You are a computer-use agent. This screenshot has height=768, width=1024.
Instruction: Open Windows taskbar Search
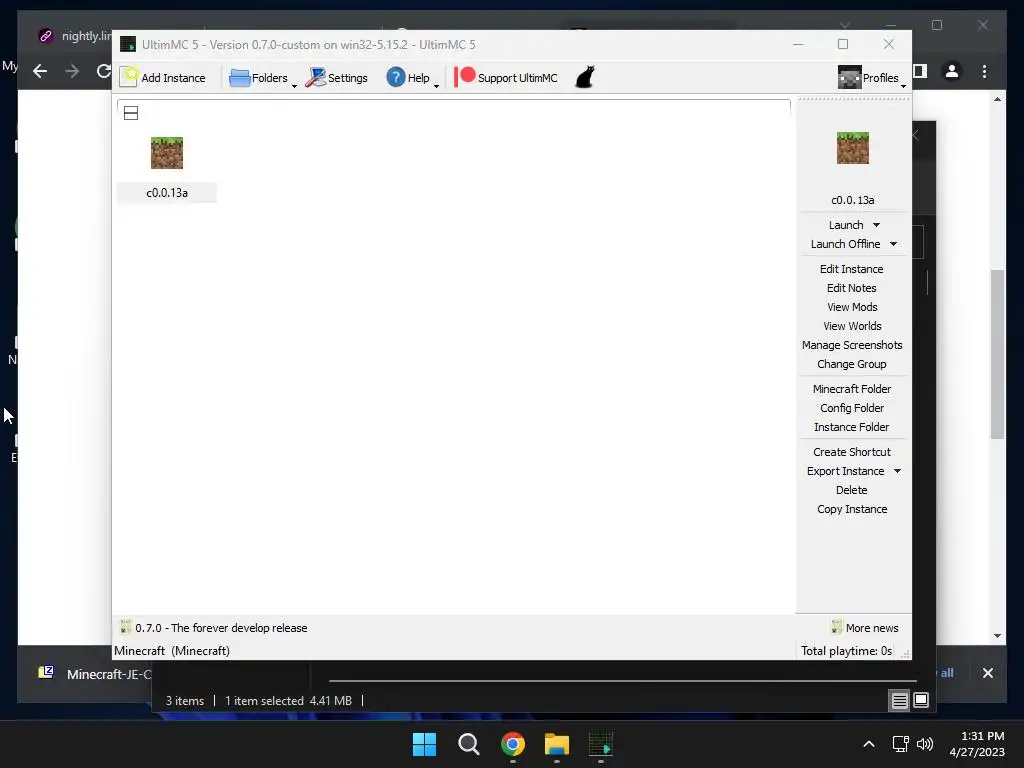[x=468, y=744]
